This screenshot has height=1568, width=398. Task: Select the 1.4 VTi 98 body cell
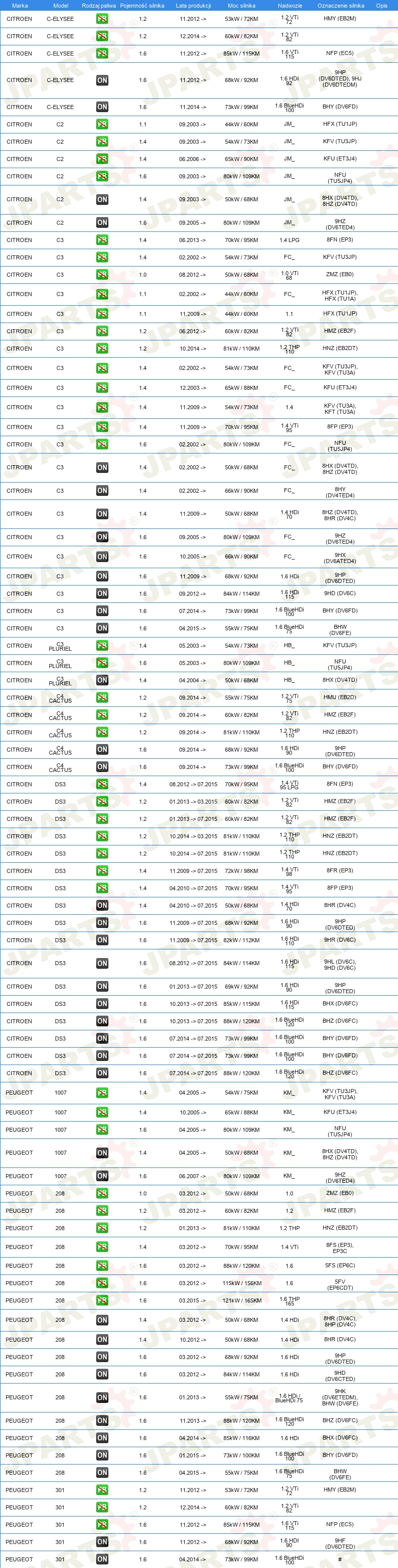[290, 871]
